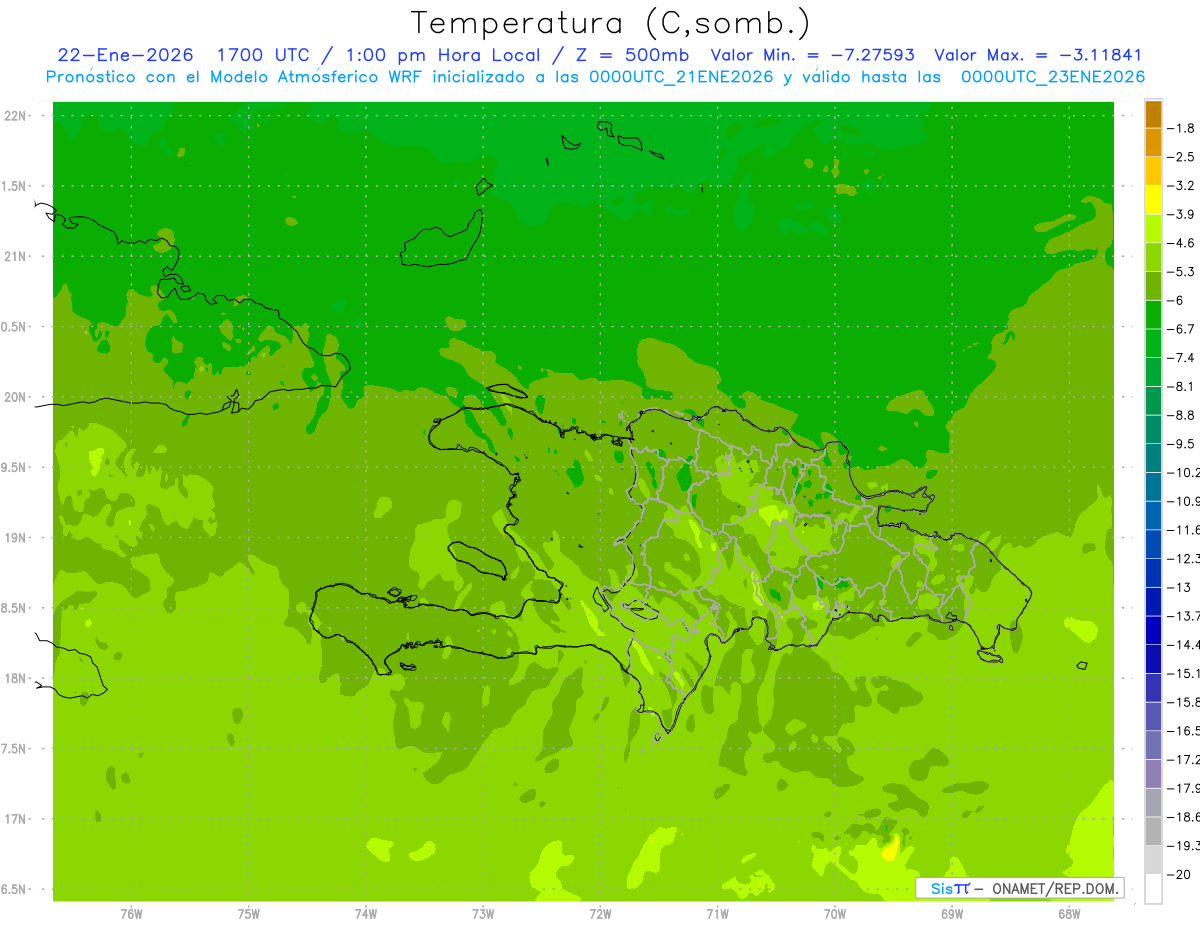Viewport: 1200px width, 927px height.
Task: Click the '0000UTC_23ENE2026' valid-until timestamp
Action: coord(1053,77)
